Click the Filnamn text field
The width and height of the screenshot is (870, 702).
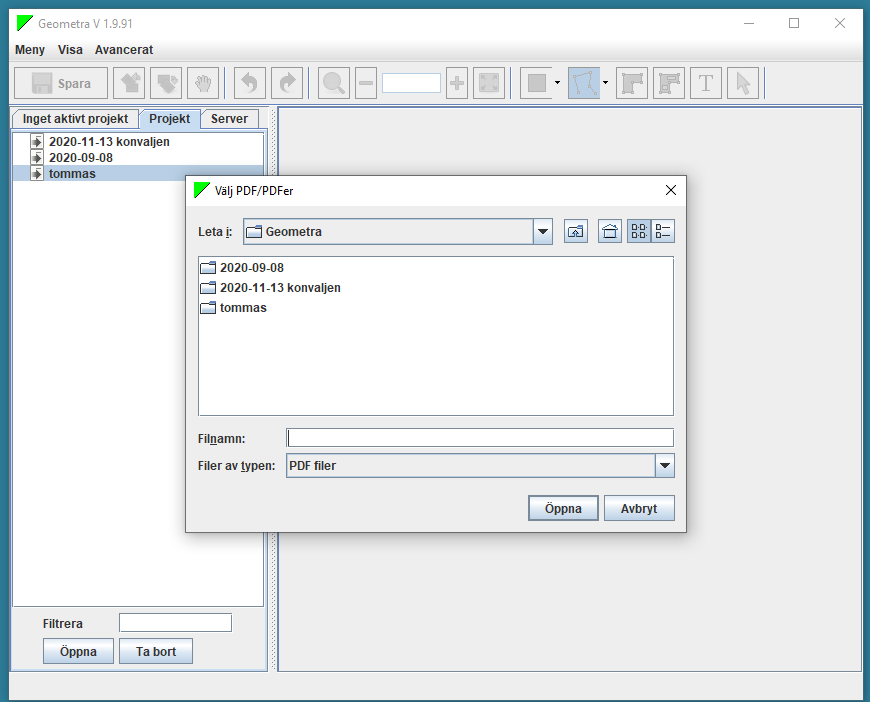point(480,438)
